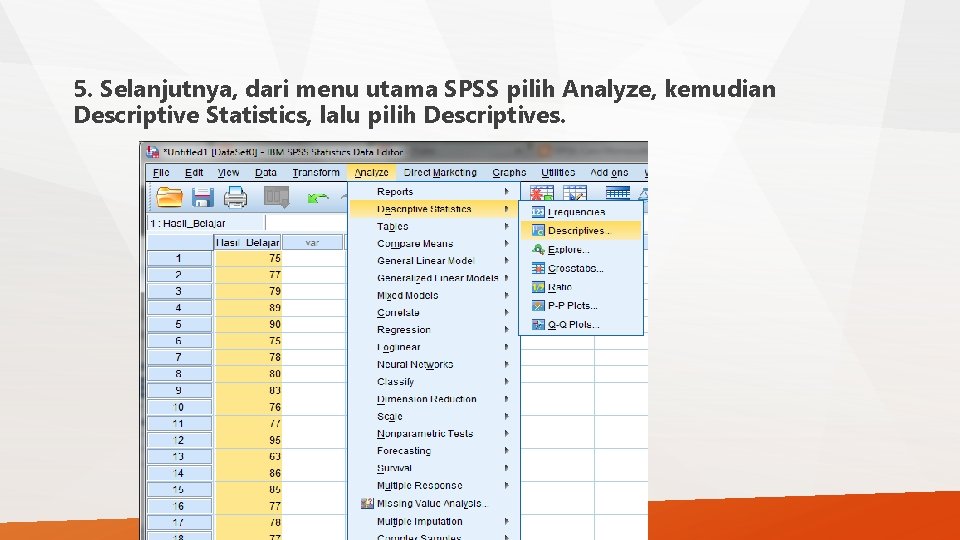
Task: Expand the Regression submenu
Action: tap(434, 329)
